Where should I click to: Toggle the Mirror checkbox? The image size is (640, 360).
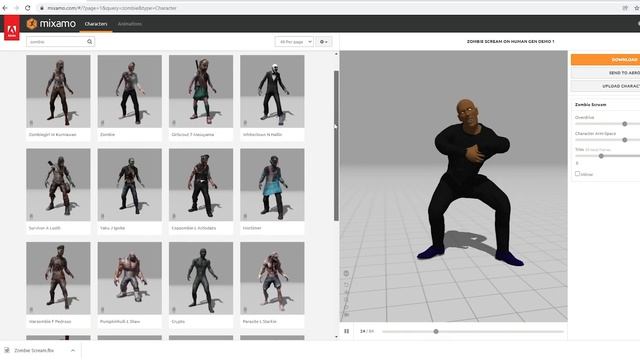click(x=577, y=173)
